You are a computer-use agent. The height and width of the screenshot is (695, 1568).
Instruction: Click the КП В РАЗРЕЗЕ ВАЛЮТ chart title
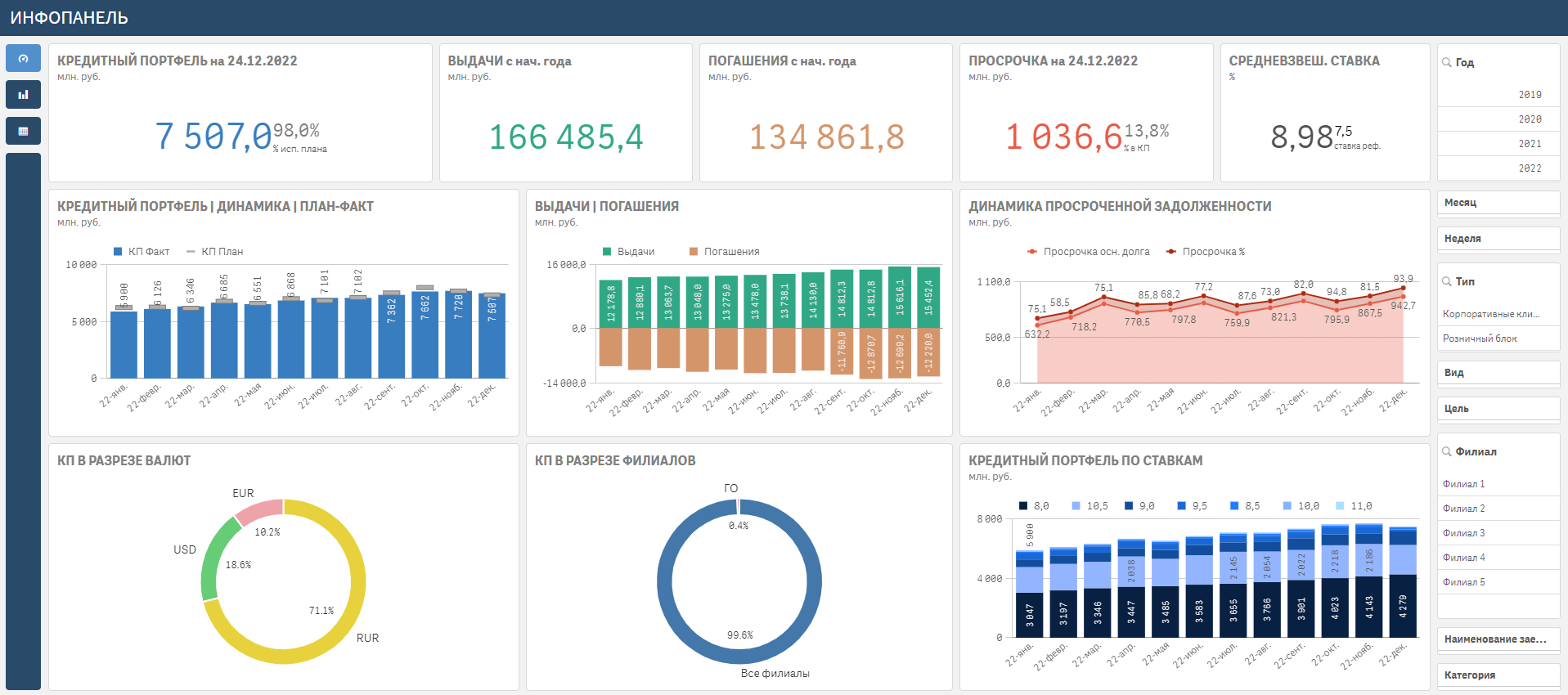124,461
